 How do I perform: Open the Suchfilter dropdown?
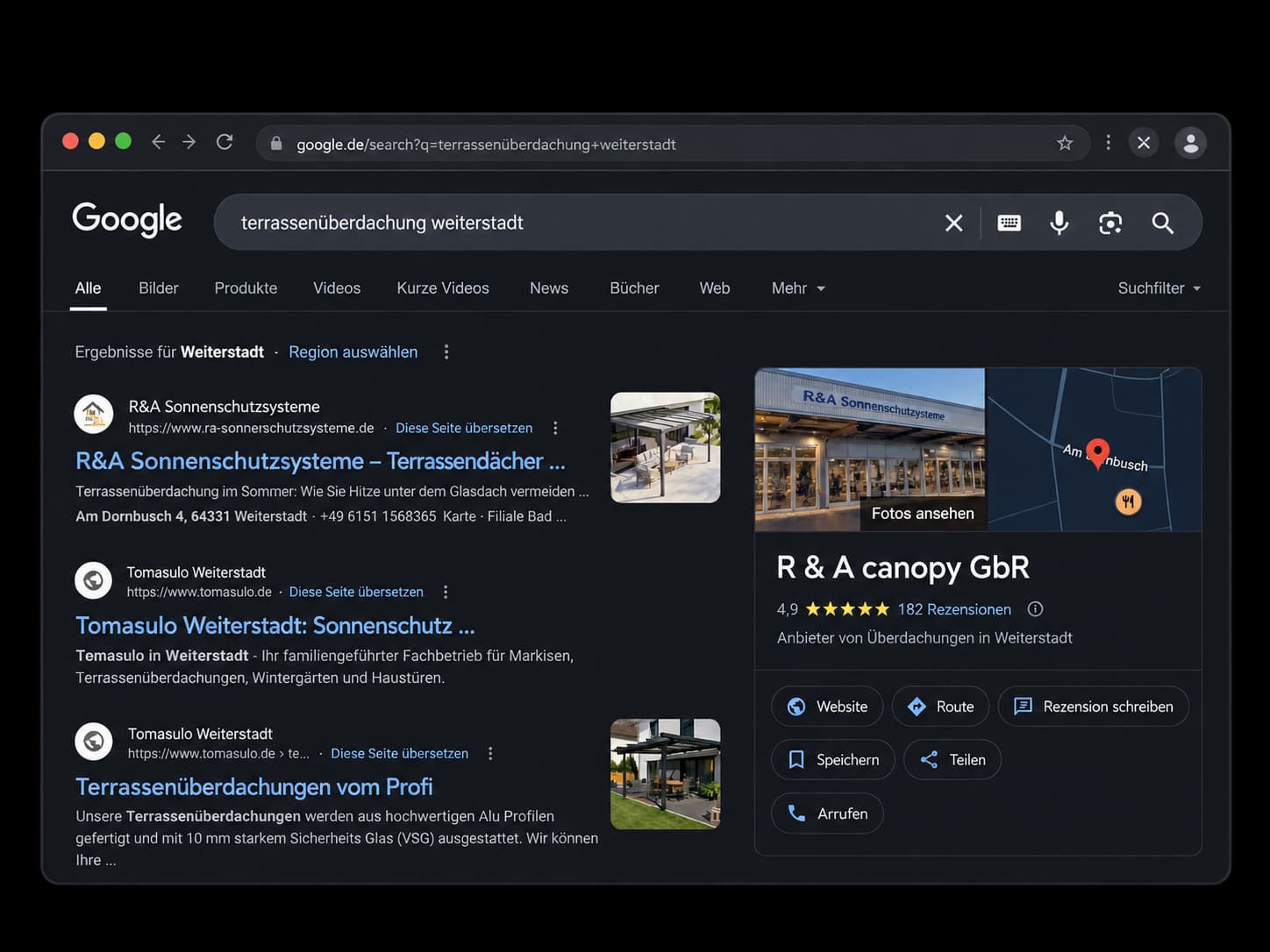pyautogui.click(x=1159, y=288)
